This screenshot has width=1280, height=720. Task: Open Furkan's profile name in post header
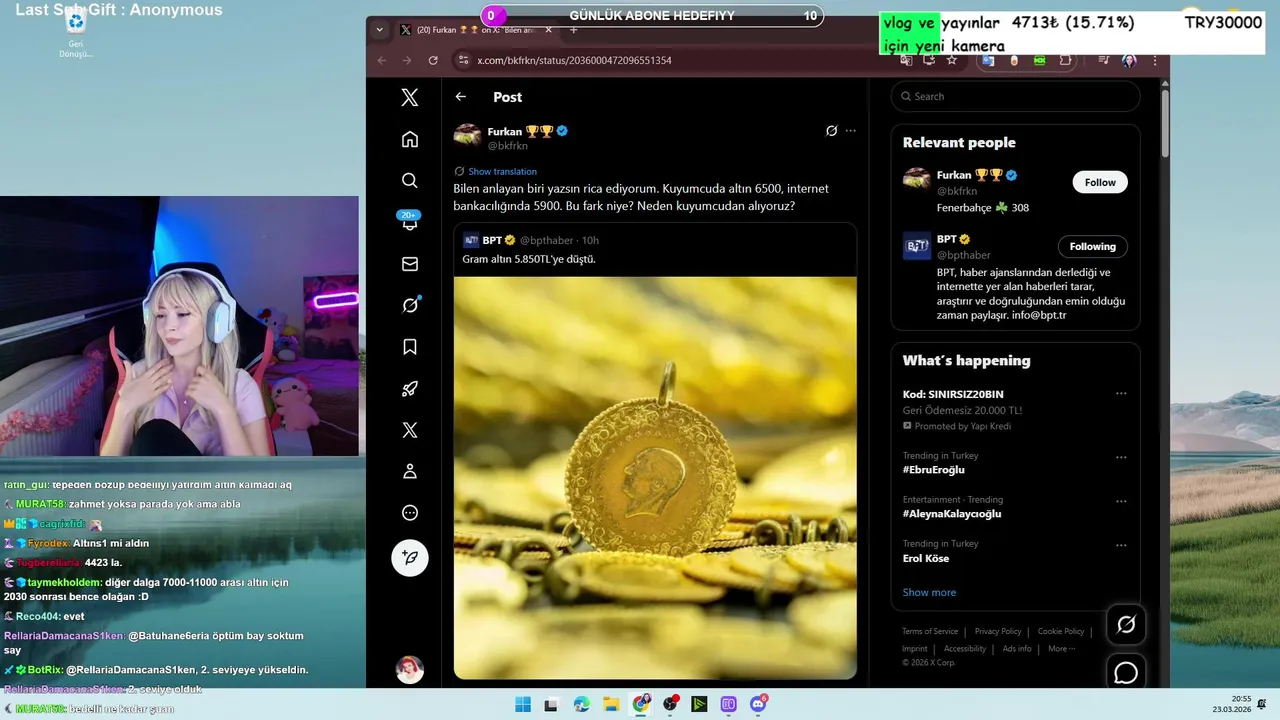pos(506,131)
